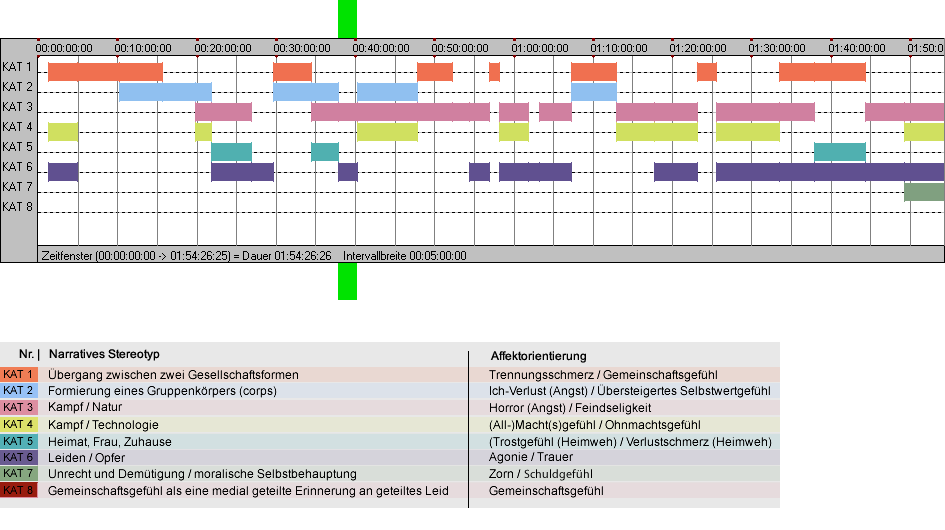The width and height of the screenshot is (945, 530).
Task: Select the KAT 1 row label in the timeline
Action: click(18, 67)
